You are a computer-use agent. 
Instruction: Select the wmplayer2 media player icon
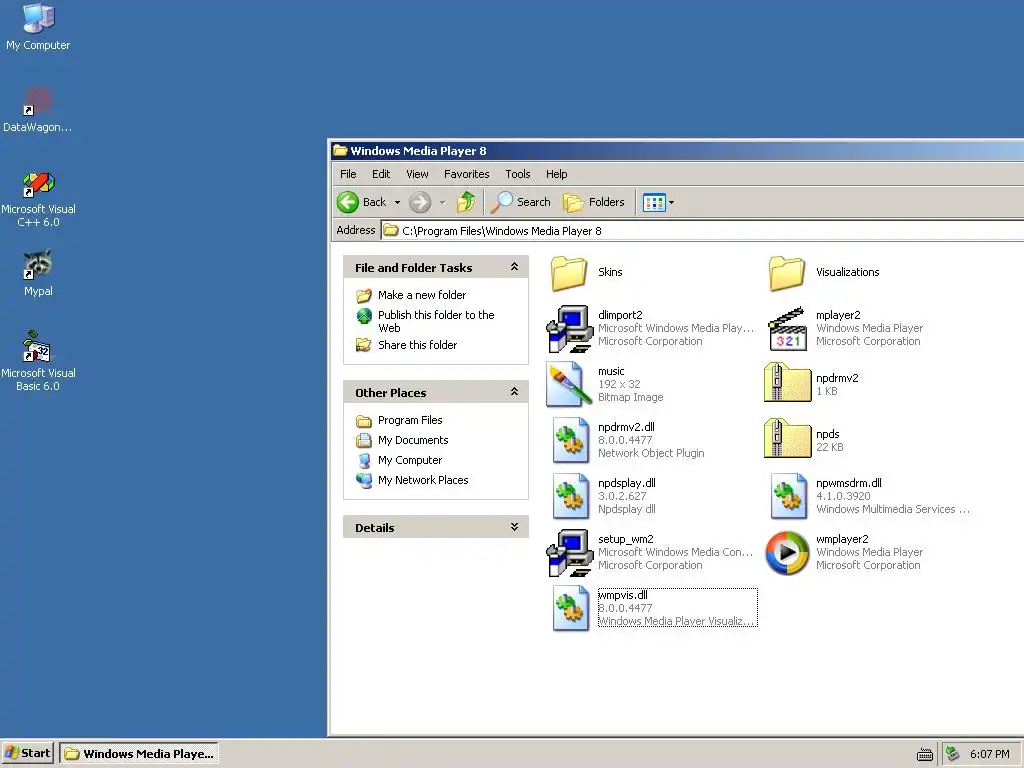coord(787,552)
